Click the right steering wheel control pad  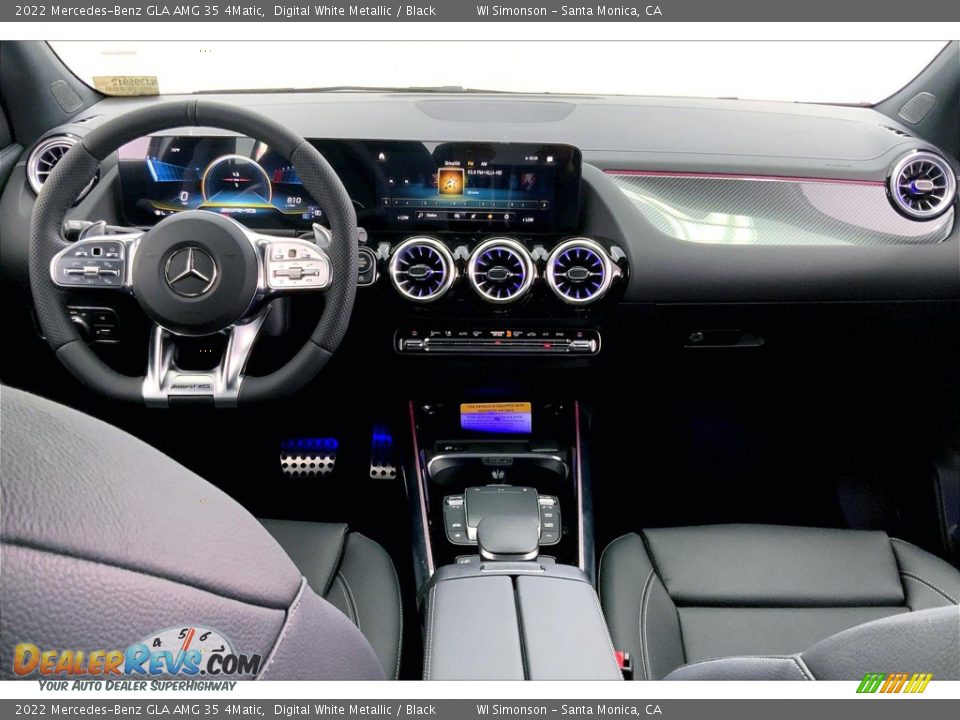pyautogui.click(x=296, y=266)
